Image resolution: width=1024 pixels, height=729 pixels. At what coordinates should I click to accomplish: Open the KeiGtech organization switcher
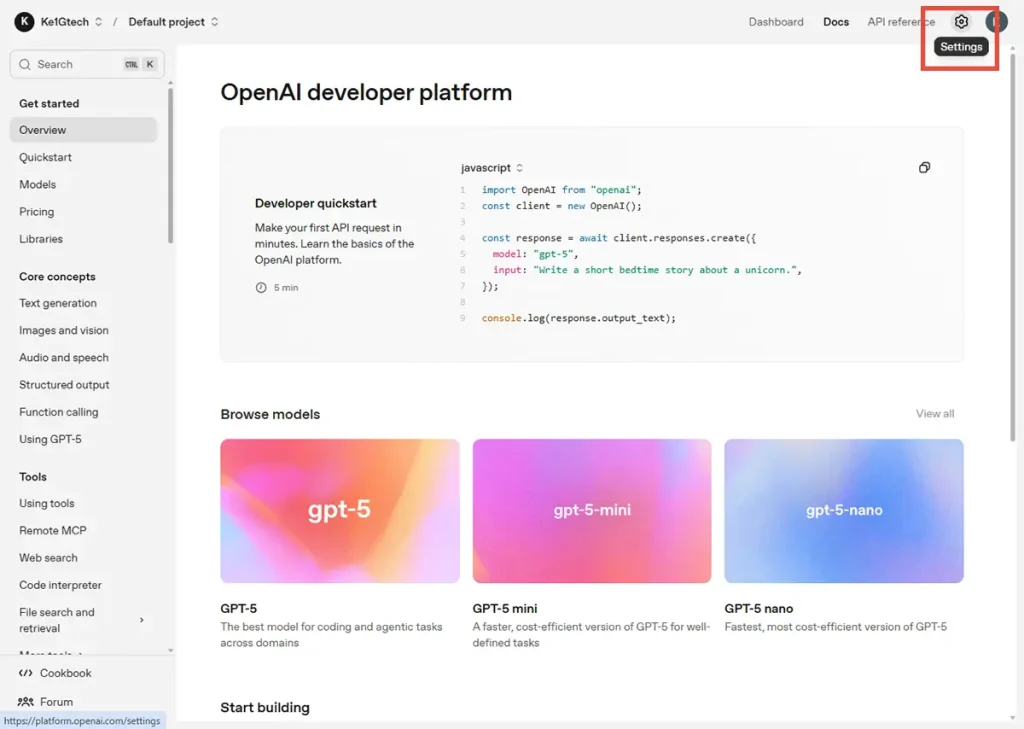[71, 22]
